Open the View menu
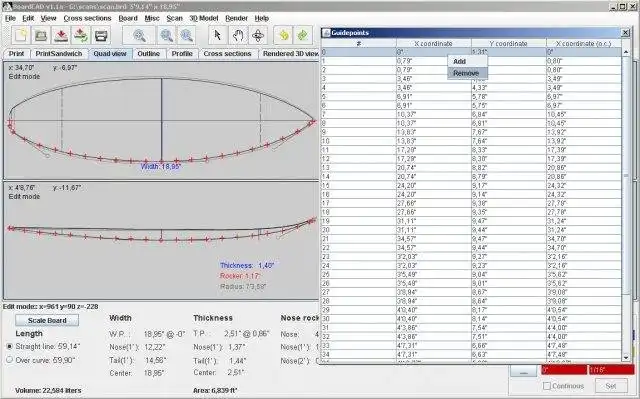 coord(49,18)
